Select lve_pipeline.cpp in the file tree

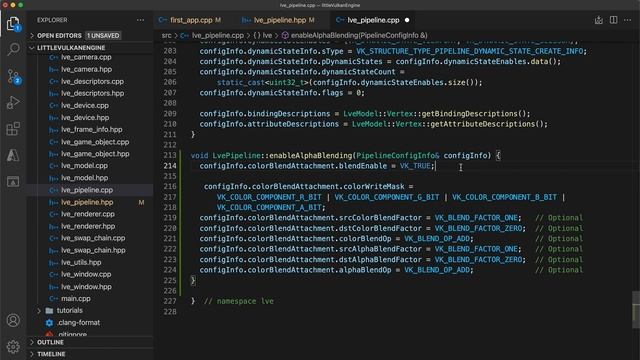[x=87, y=190]
